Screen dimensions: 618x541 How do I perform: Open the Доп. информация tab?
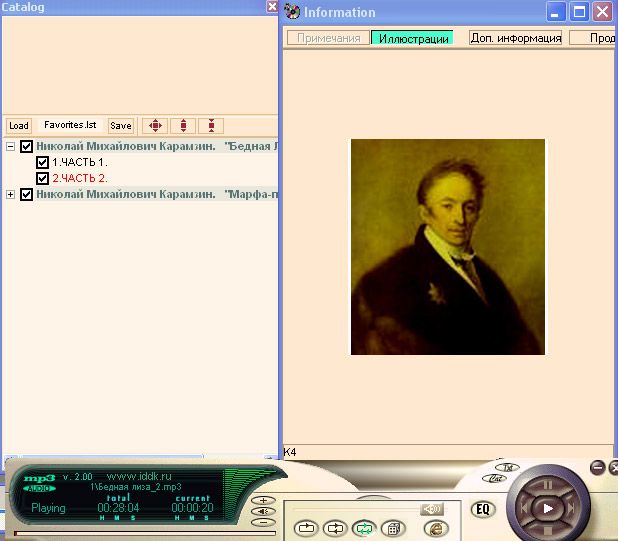pos(515,38)
